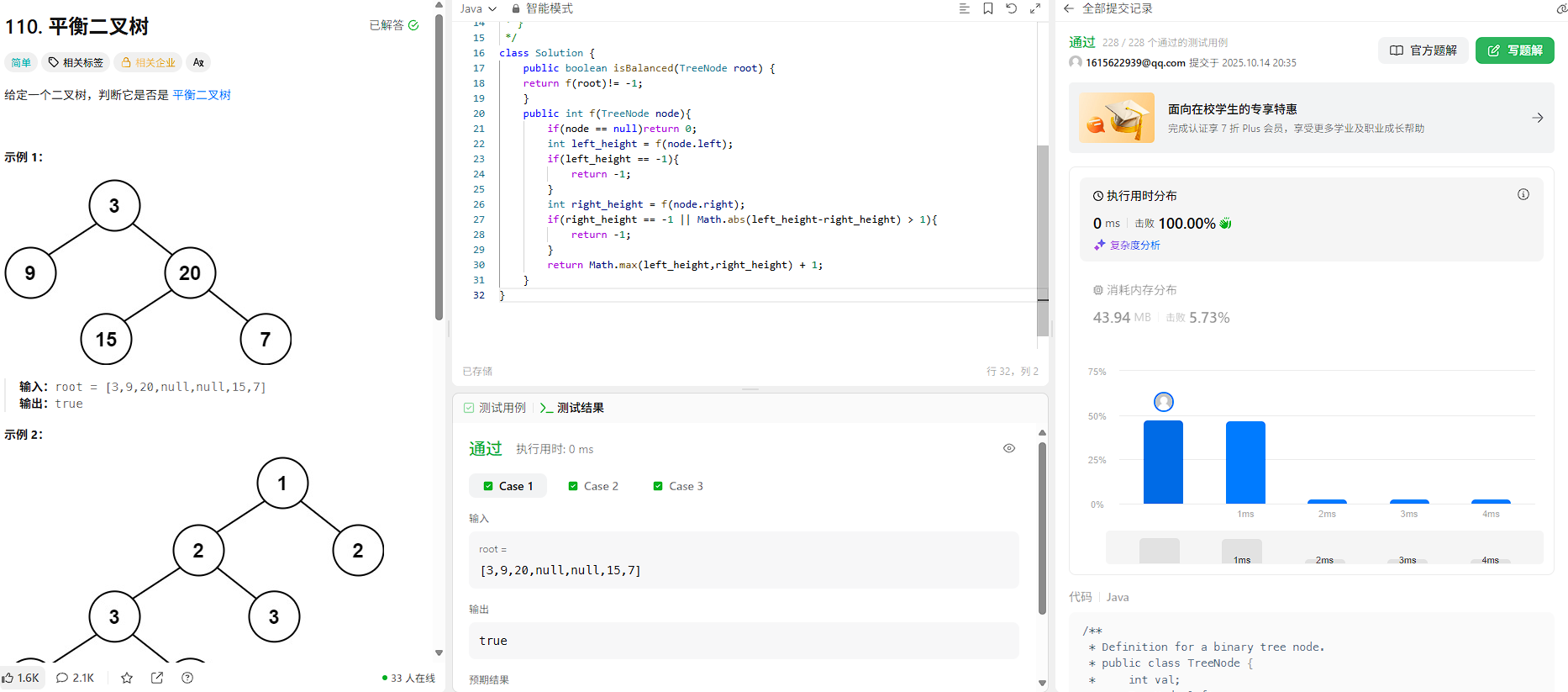Click the share icon in bottom bar
Viewport: 1568px width, 692px height.
(157, 678)
